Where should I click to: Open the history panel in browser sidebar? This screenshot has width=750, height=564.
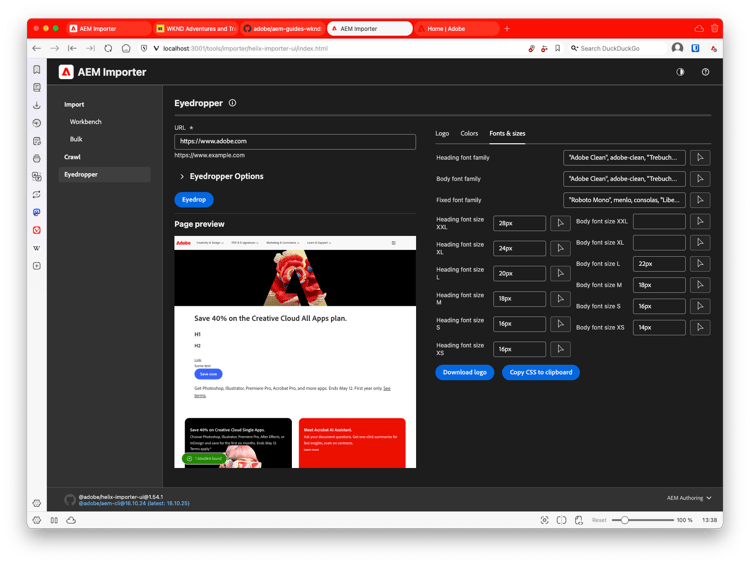tap(37, 123)
